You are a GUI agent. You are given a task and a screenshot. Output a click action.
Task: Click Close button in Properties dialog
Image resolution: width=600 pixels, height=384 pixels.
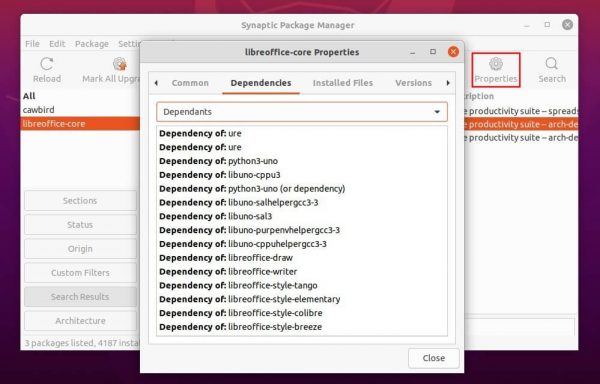click(x=434, y=358)
